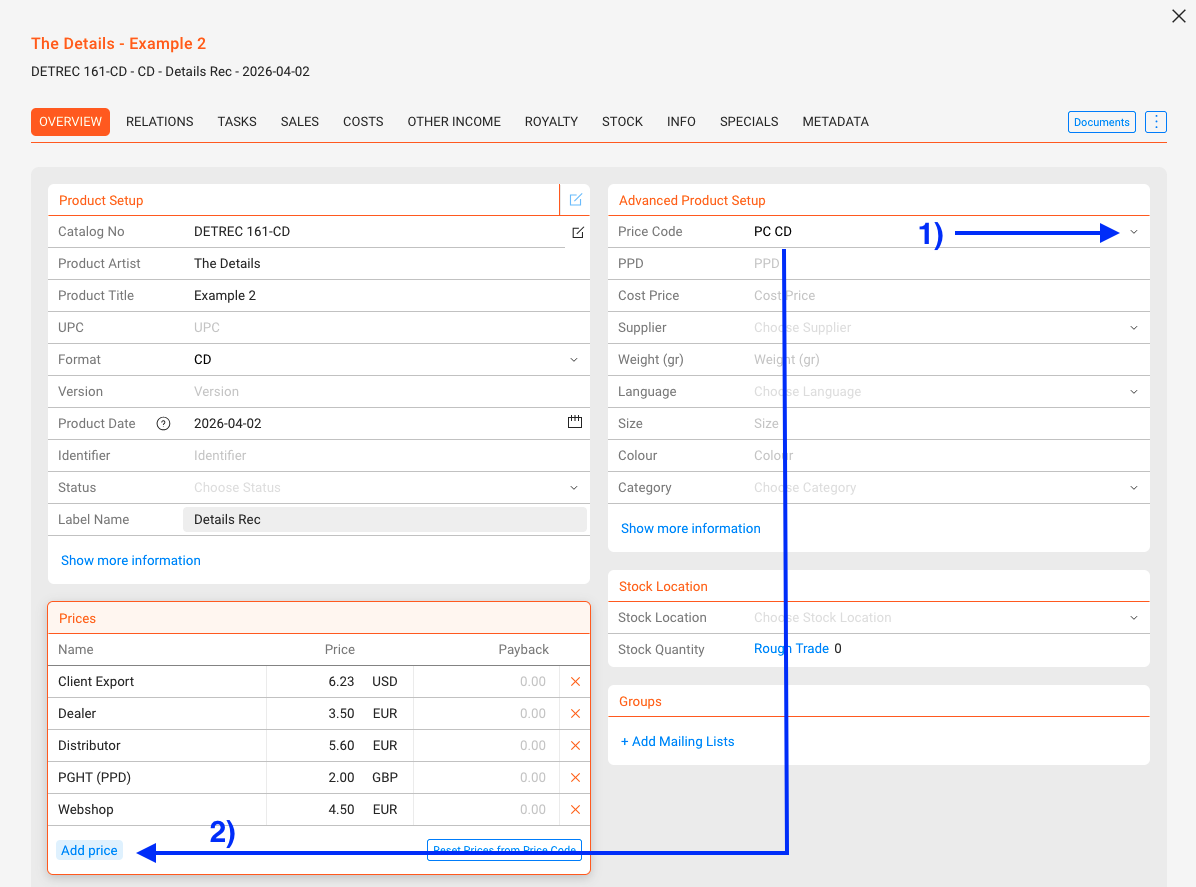Click the Colour input field

pyautogui.click(x=947, y=456)
